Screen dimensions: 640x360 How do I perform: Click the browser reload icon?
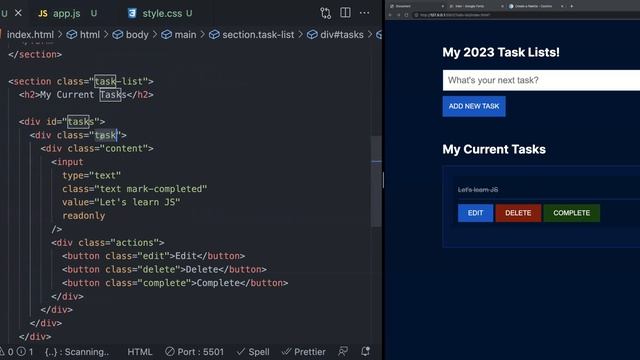[x=407, y=15]
